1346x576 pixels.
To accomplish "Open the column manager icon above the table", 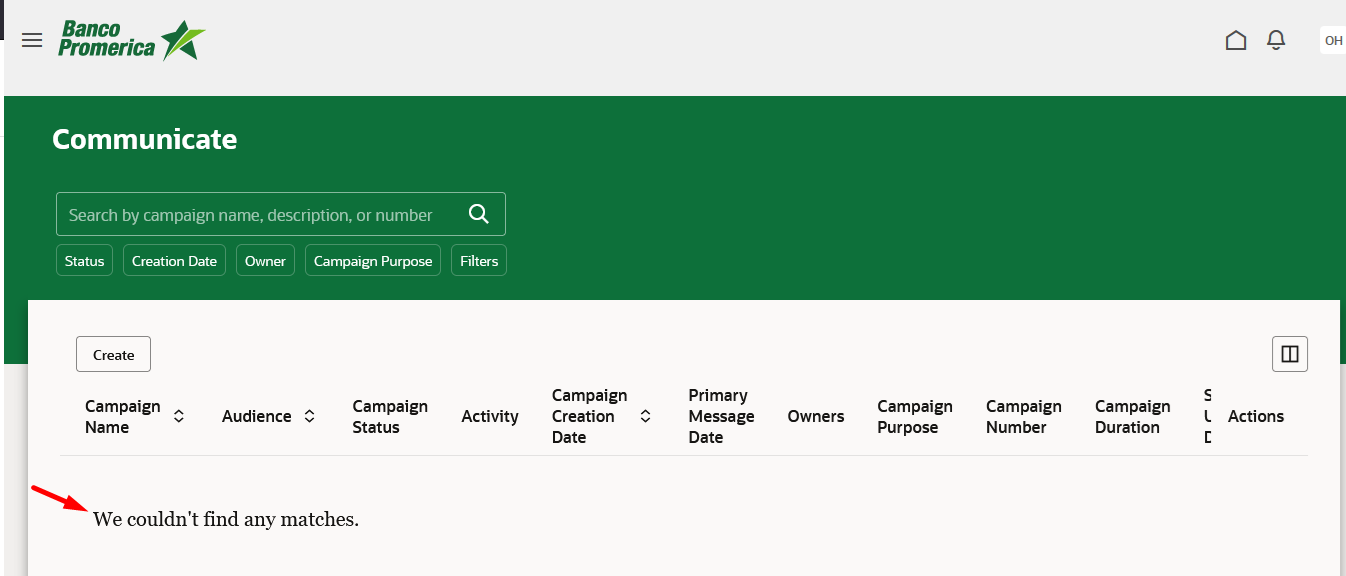I will coord(1289,353).
